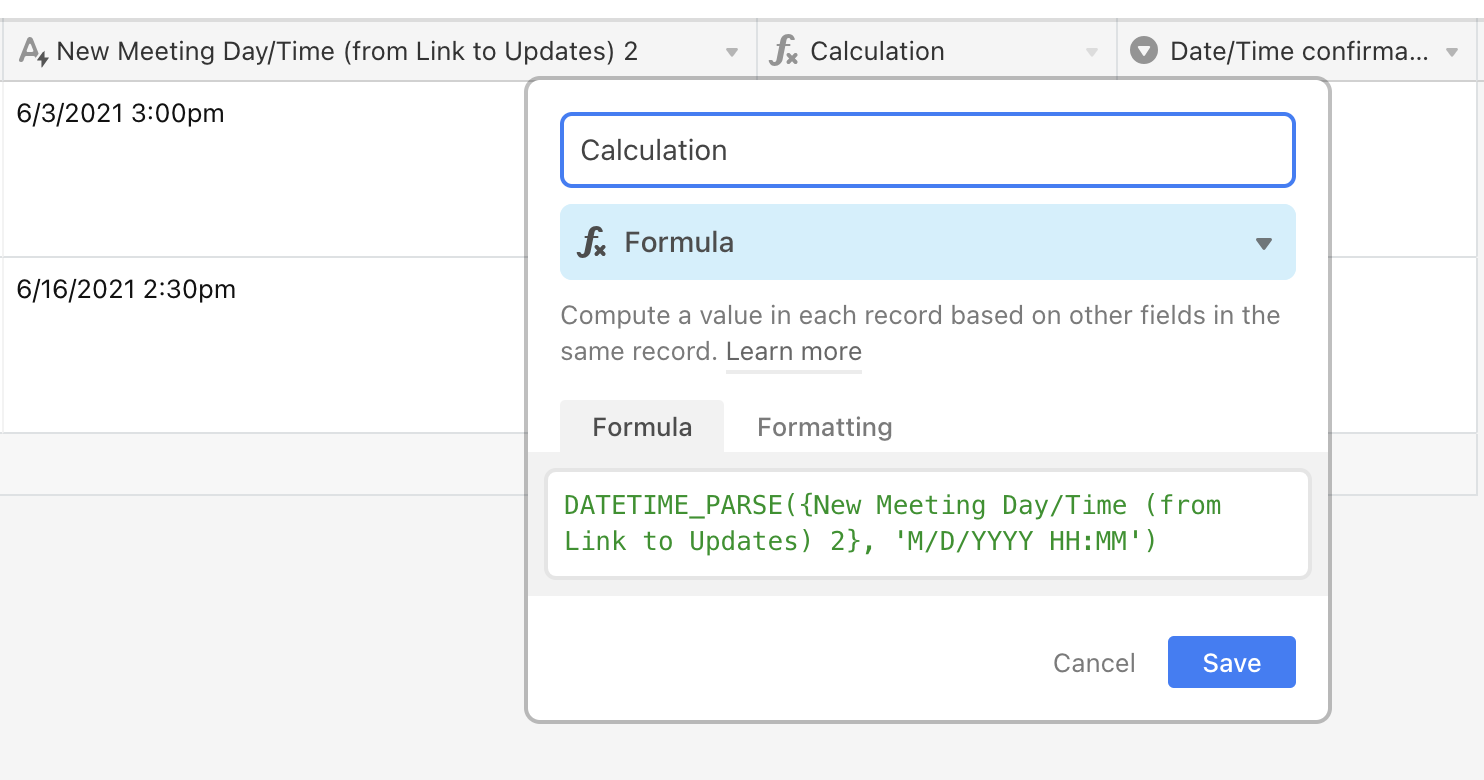Image resolution: width=1484 pixels, height=780 pixels.
Task: Open the Learn more link
Action: coord(794,352)
